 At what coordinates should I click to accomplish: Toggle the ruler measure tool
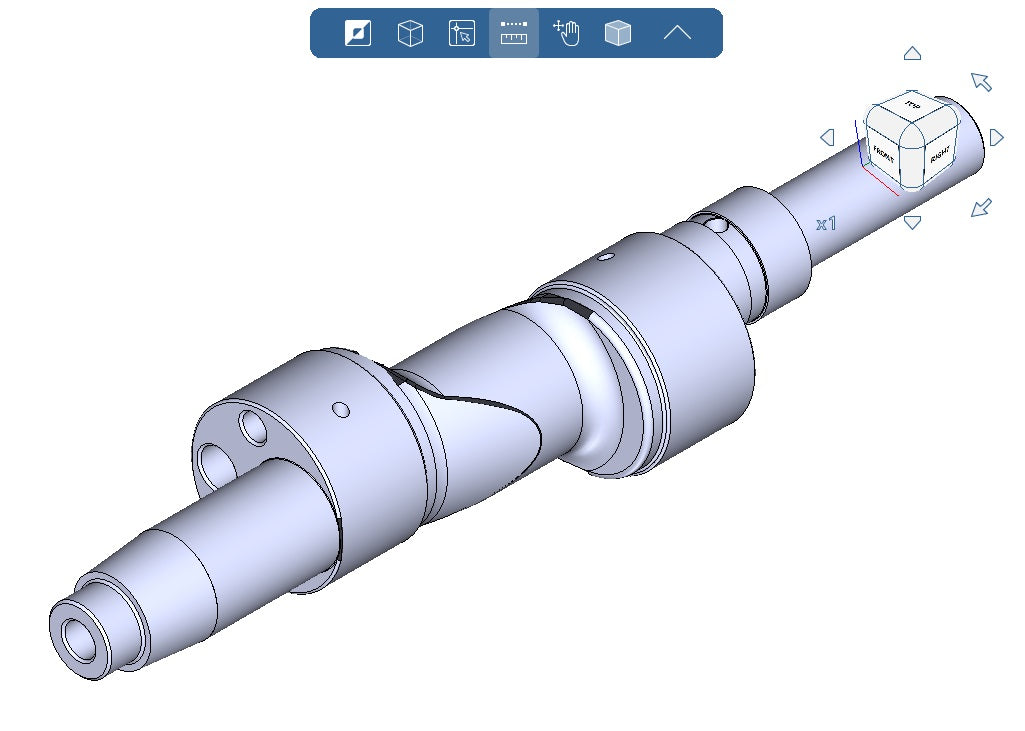click(x=514, y=34)
